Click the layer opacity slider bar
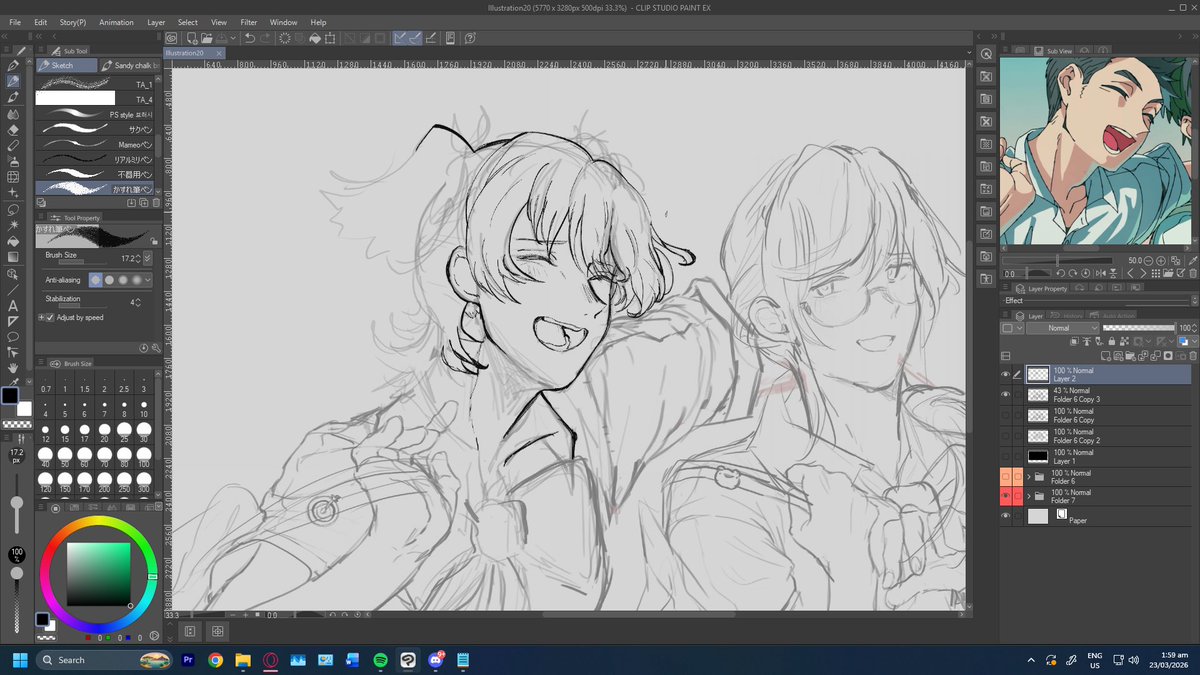The width and height of the screenshot is (1200, 675). pyautogui.click(x=1138, y=328)
